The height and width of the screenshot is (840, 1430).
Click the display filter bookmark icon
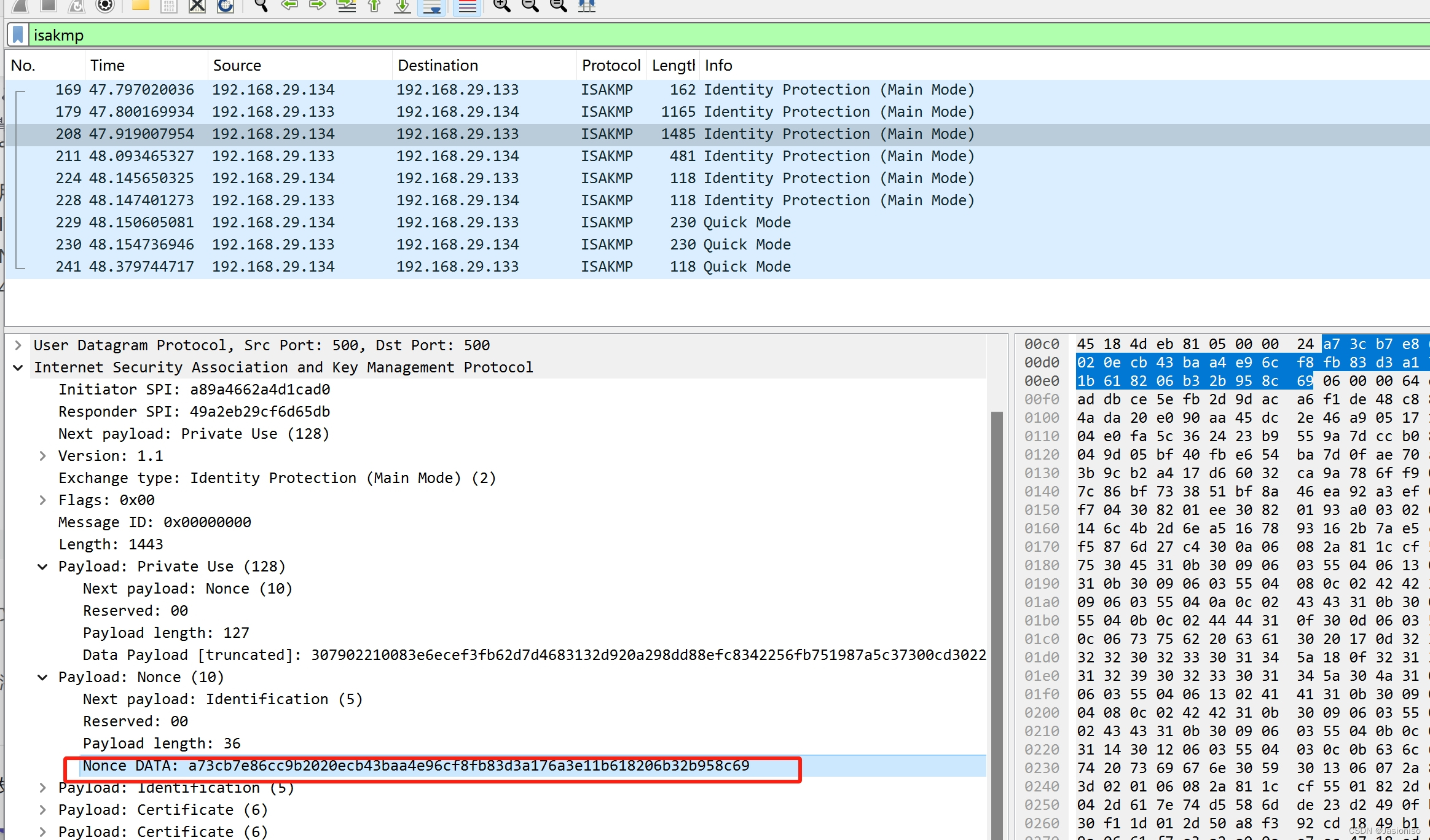(18, 35)
